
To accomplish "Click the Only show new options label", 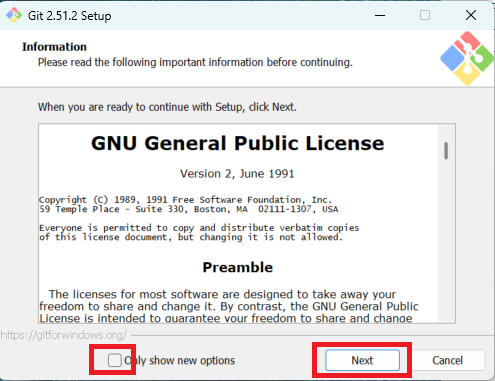I will point(180,360).
